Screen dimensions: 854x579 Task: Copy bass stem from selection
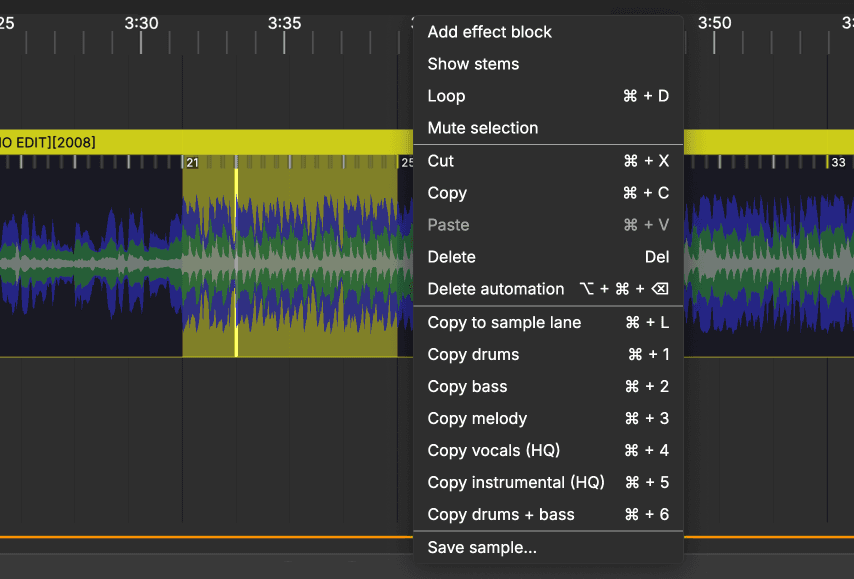point(467,387)
